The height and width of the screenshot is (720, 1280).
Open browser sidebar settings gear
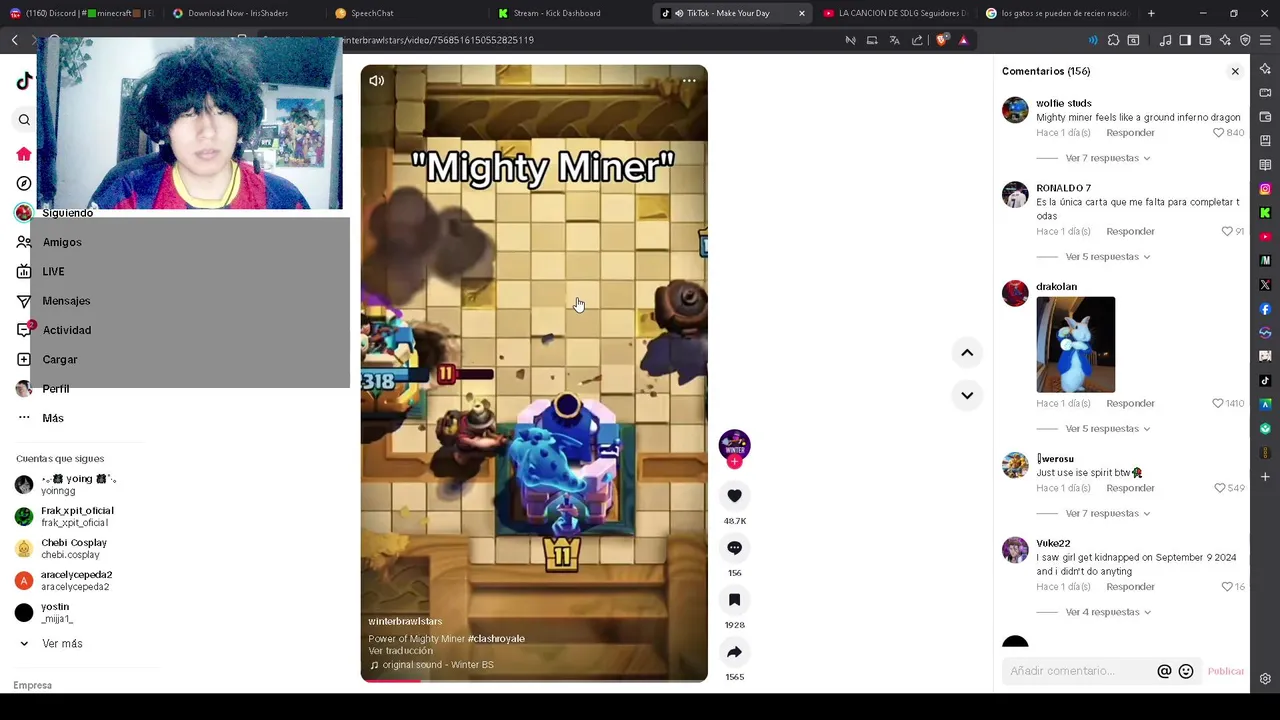click(x=1265, y=679)
